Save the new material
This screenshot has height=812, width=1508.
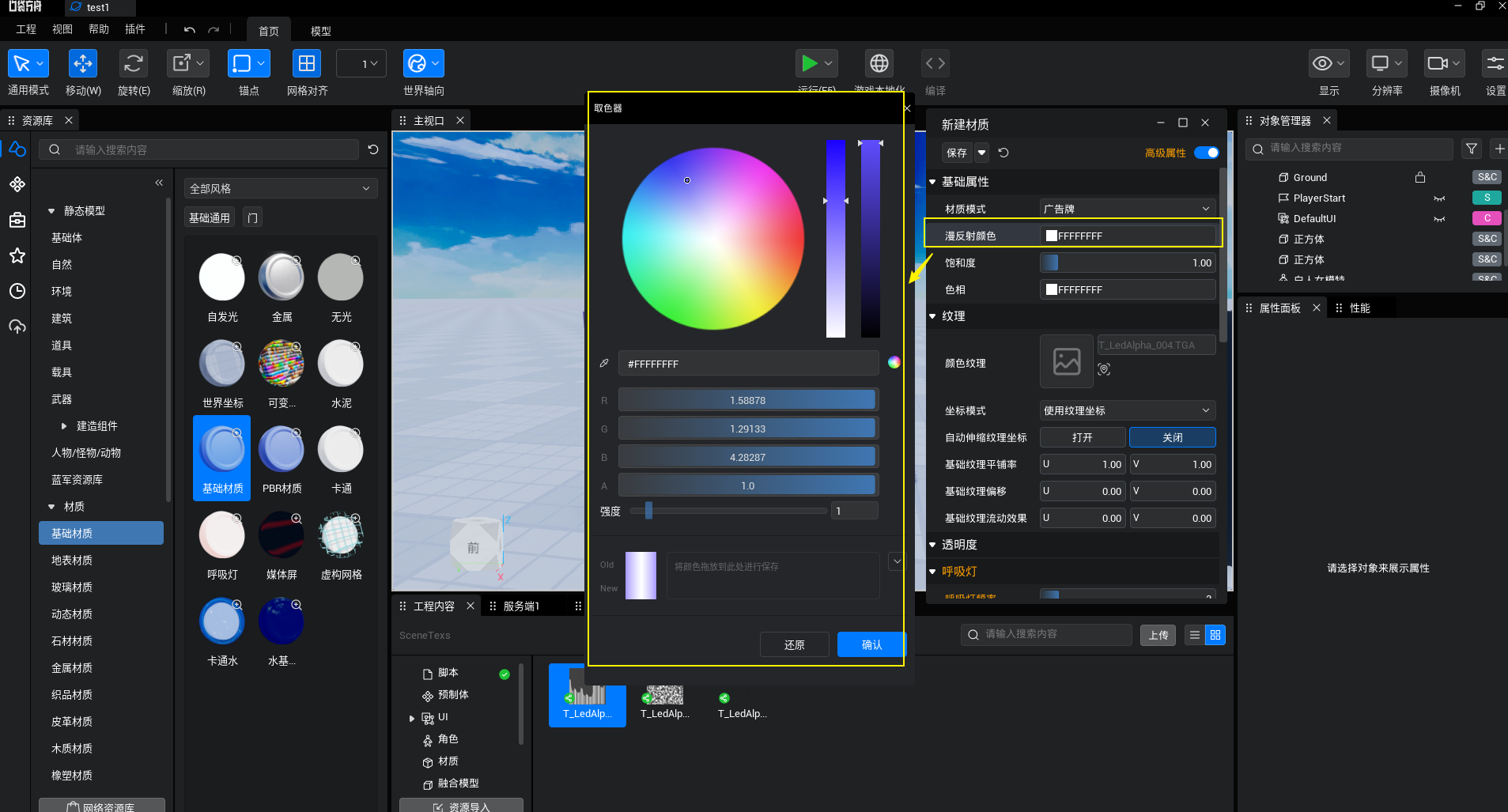click(x=956, y=153)
